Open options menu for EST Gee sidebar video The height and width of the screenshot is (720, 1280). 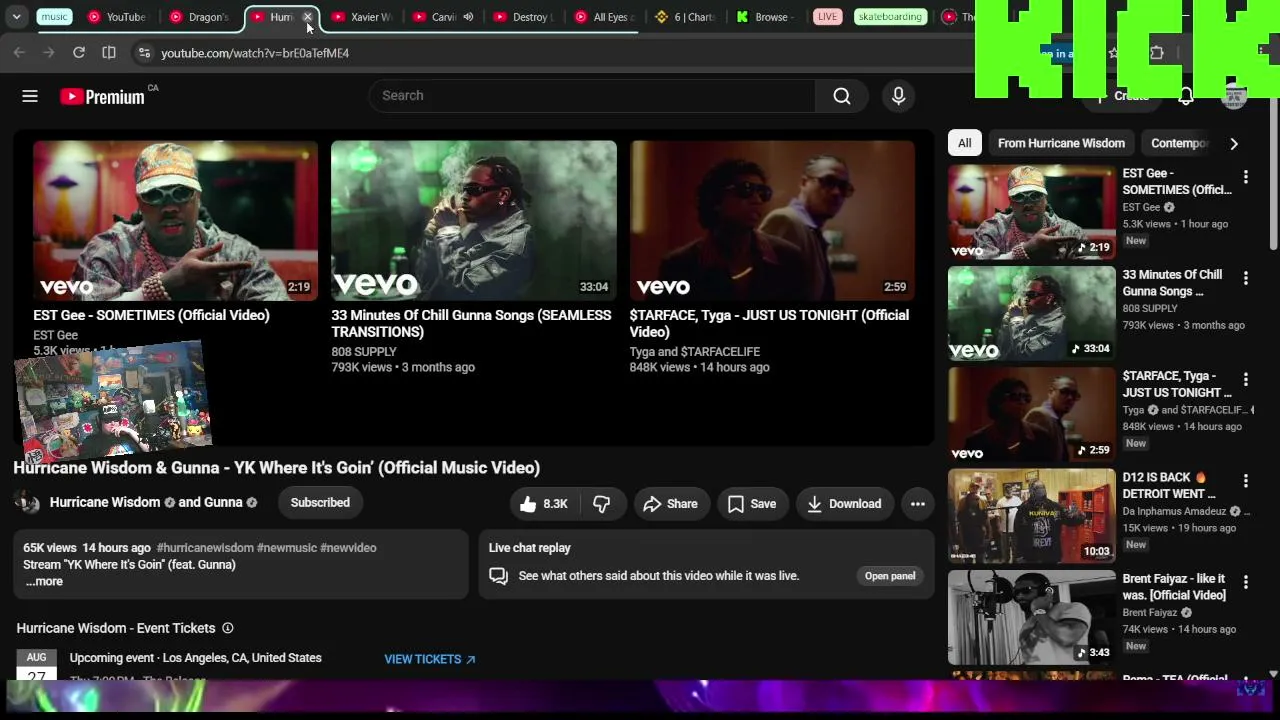pos(1246,177)
